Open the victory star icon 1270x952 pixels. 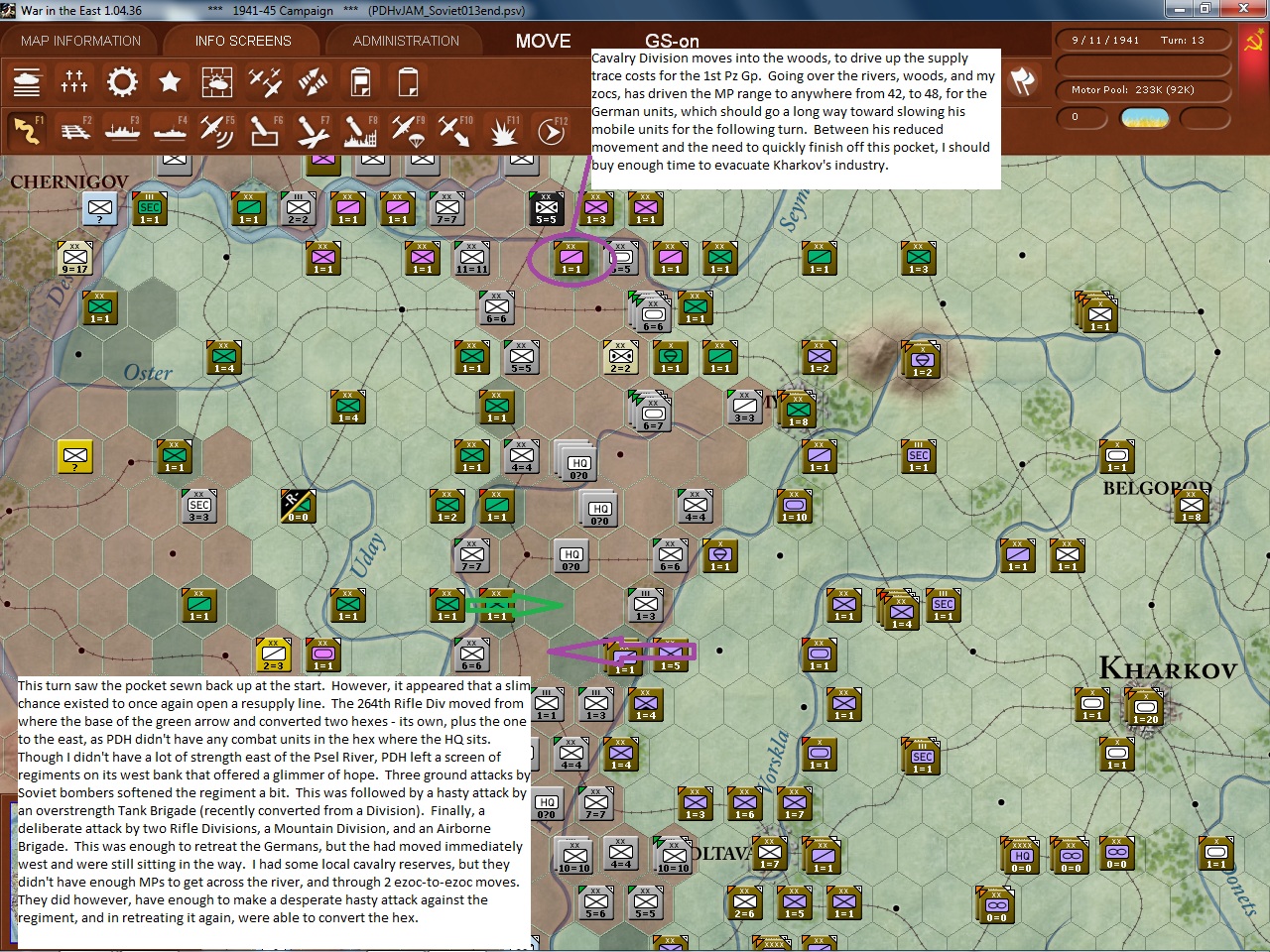tap(170, 81)
